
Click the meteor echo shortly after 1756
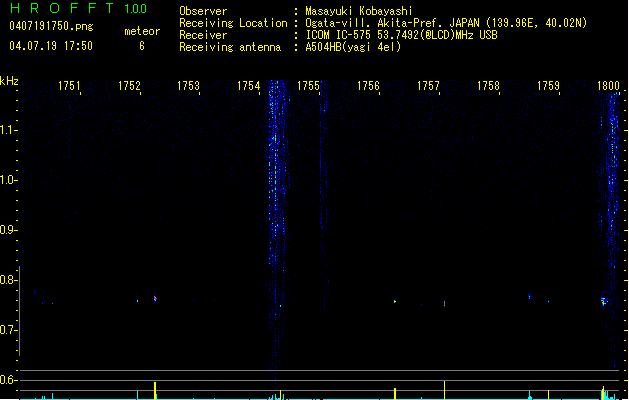point(395,301)
